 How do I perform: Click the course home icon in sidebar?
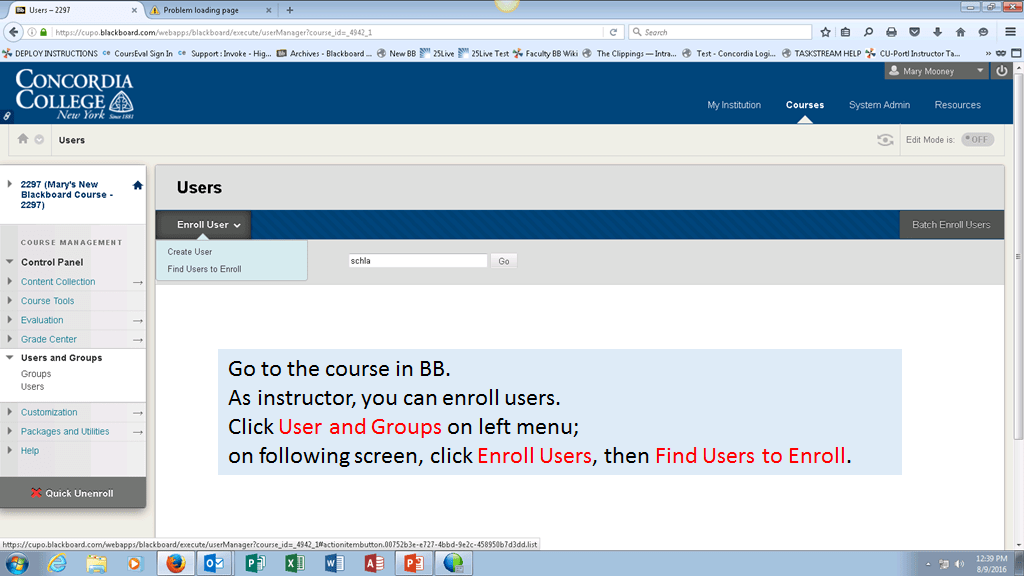[137, 185]
